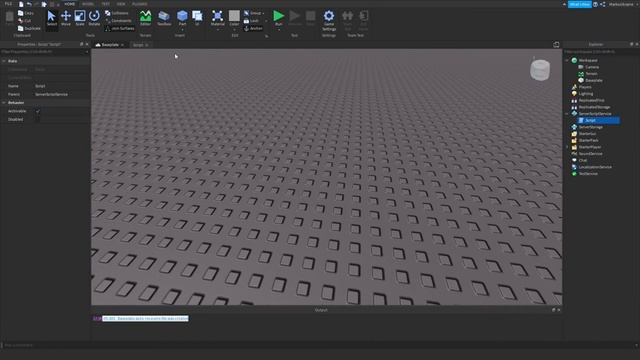Activate the Rotate tool
This screenshot has width=640, height=360.
pos(94,18)
